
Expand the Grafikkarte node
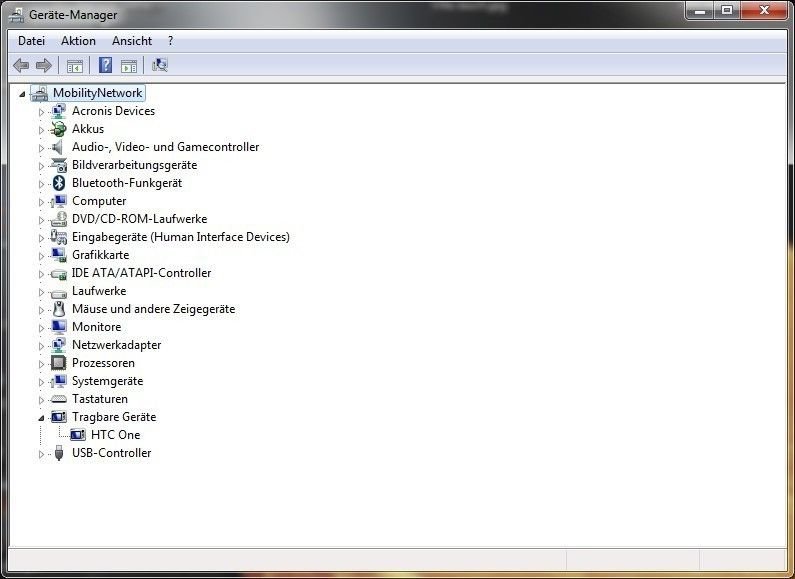point(42,256)
